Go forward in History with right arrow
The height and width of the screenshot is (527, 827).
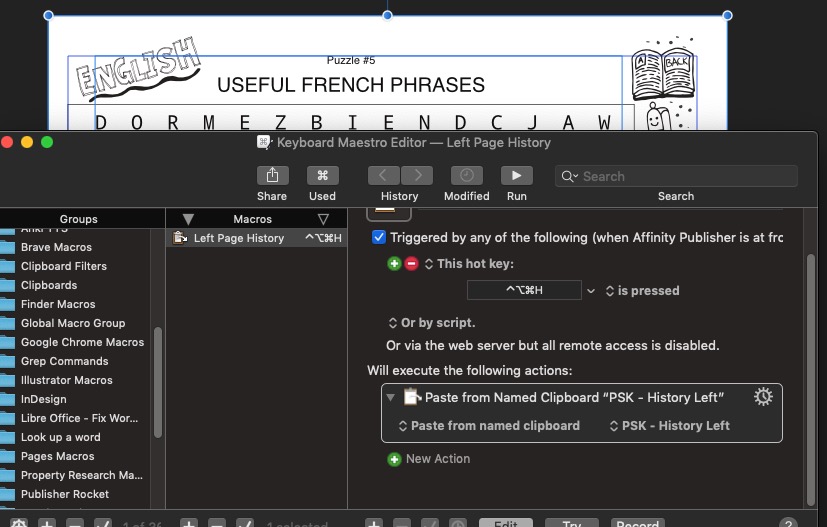tap(417, 175)
